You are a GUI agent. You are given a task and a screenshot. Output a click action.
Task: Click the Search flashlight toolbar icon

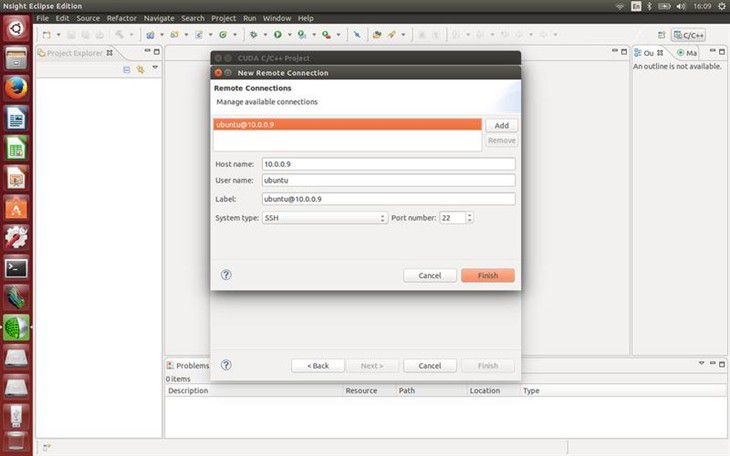392,35
